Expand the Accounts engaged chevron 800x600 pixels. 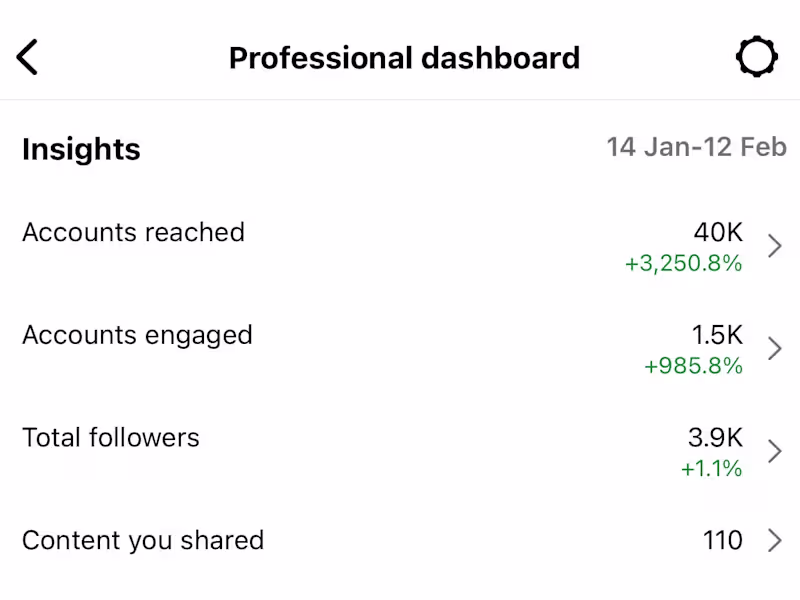coord(774,348)
